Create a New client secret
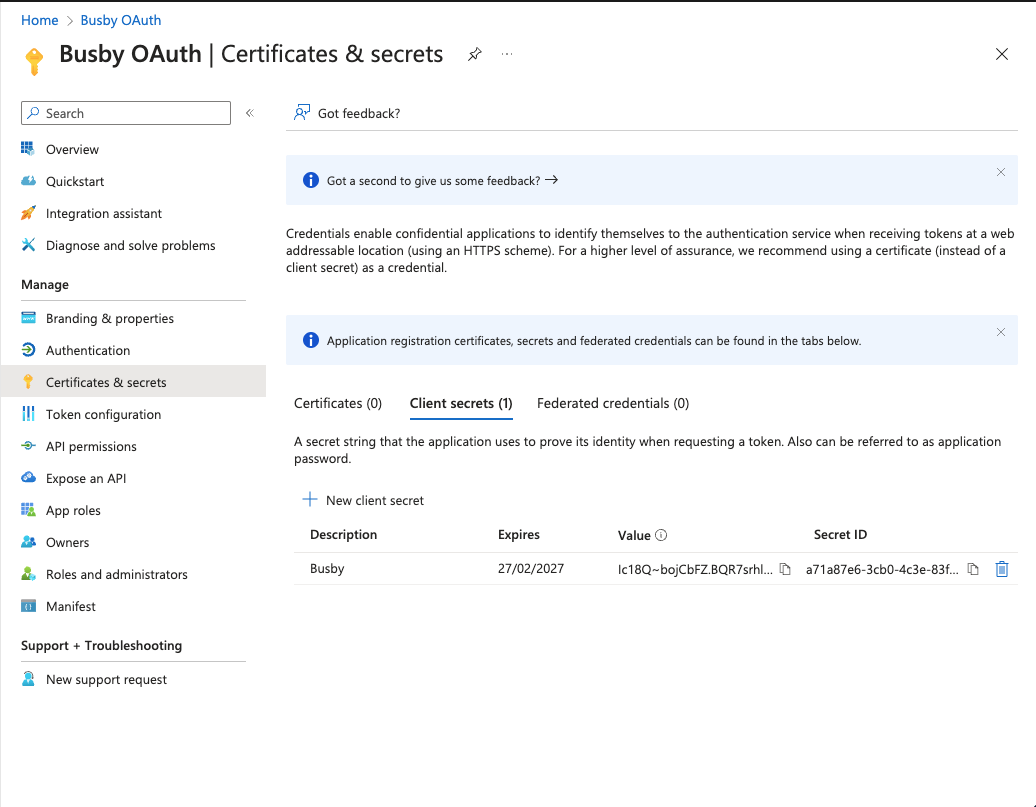This screenshot has width=1036, height=807. tap(363, 500)
